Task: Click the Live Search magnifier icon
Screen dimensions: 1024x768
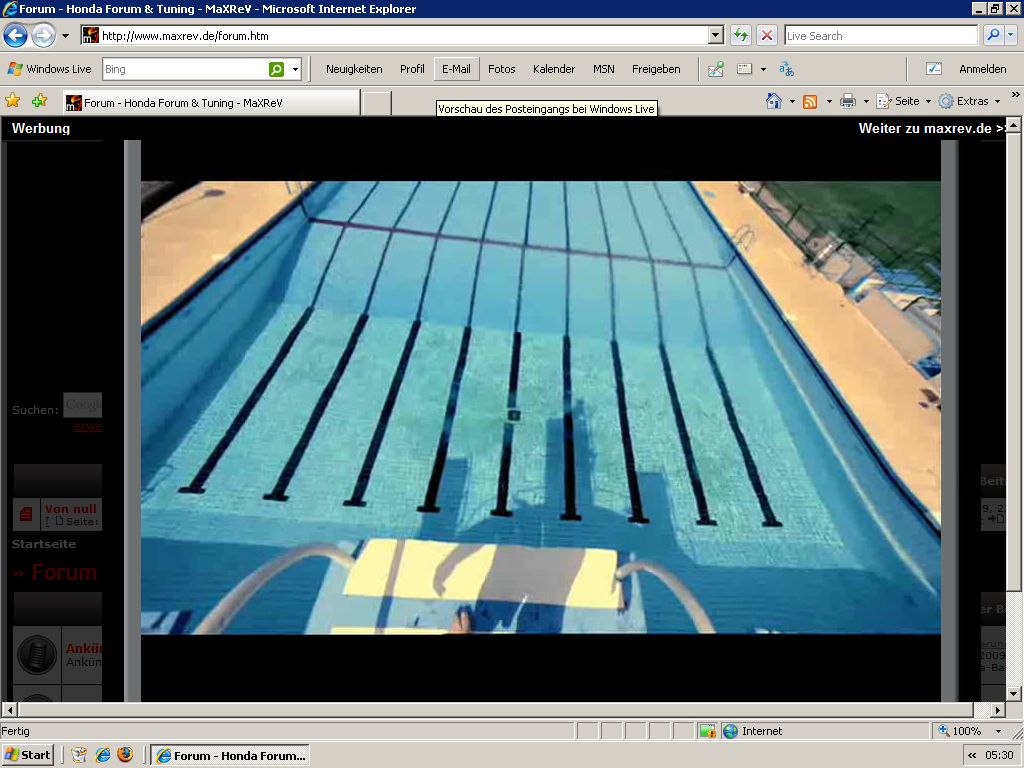Action: (x=992, y=35)
